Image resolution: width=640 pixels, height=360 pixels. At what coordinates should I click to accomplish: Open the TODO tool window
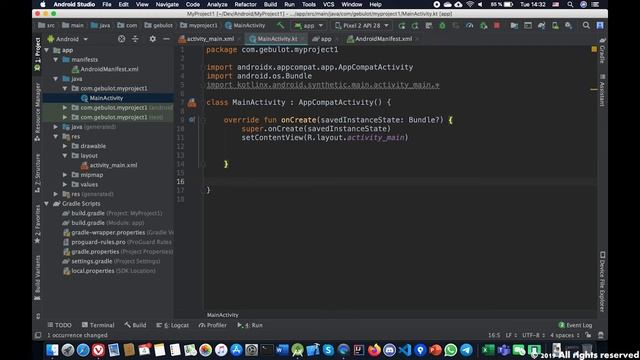pyautogui.click(x=60, y=325)
